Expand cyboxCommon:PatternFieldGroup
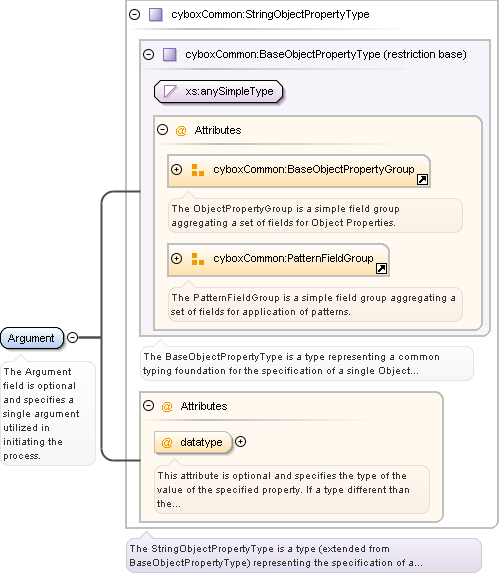 pos(177,258)
